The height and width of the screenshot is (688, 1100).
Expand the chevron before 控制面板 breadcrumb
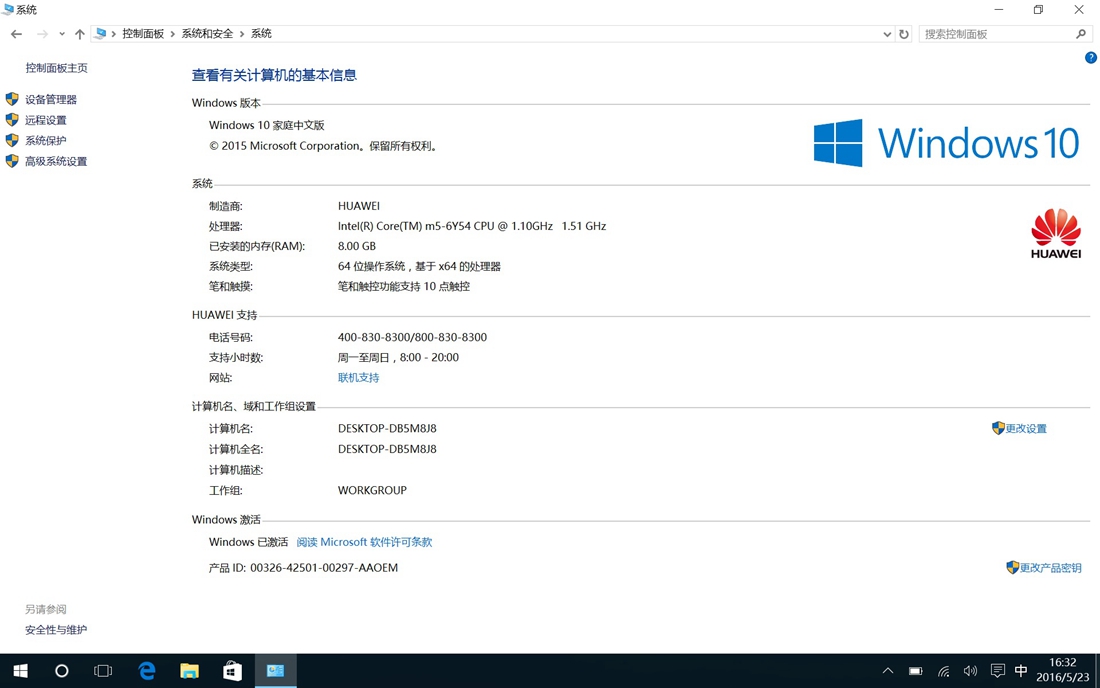point(114,34)
